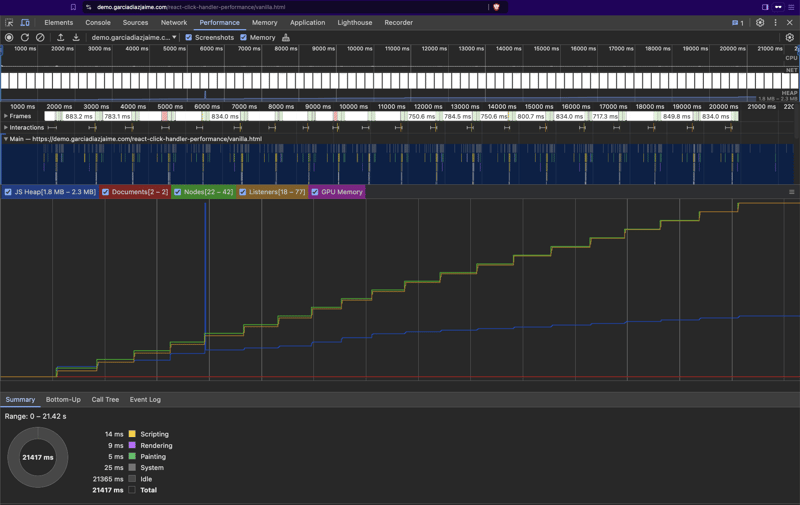
Task: Select the 717.3 ms frame
Action: (605, 116)
